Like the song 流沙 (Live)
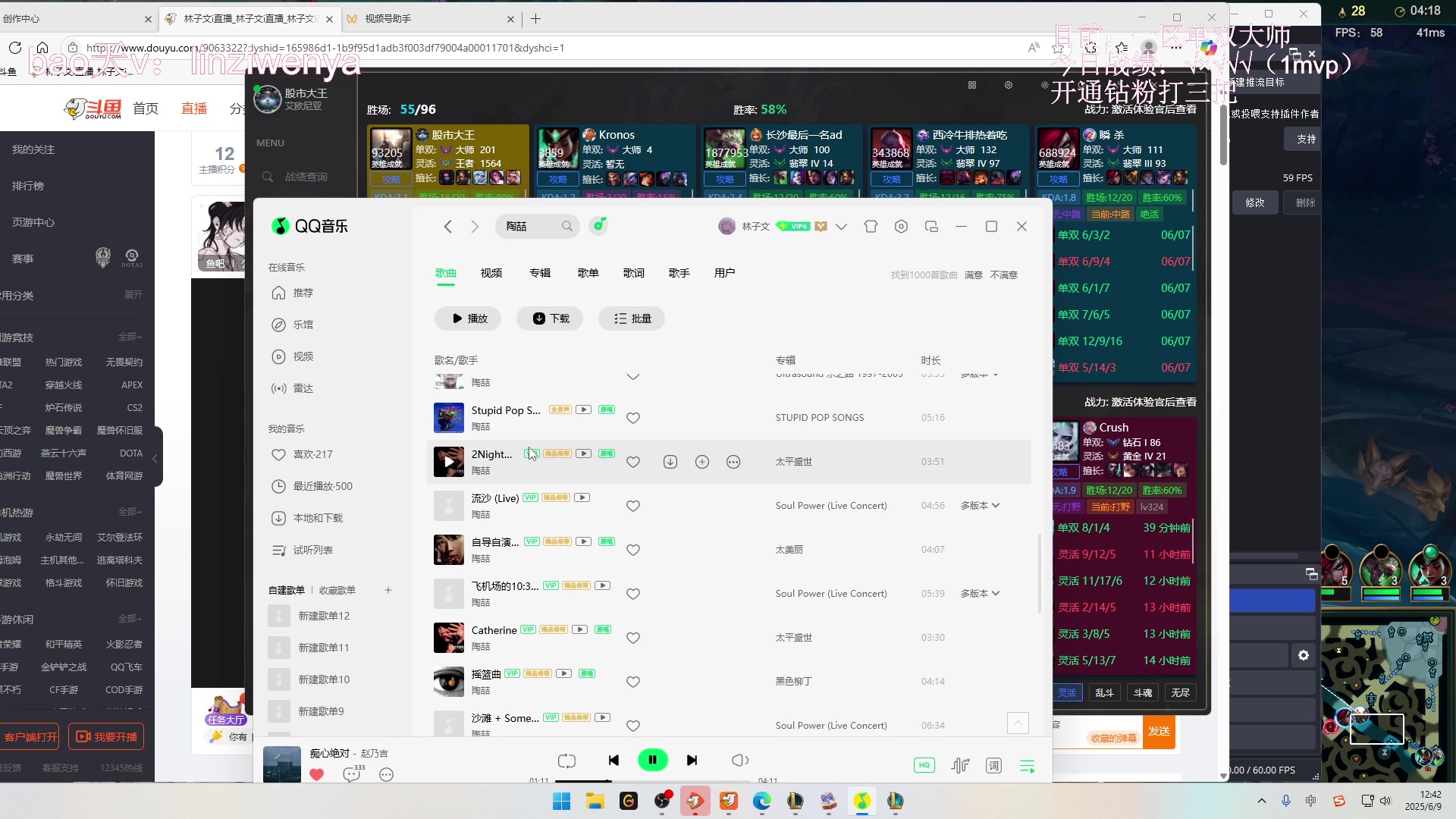This screenshot has height=819, width=1456. coord(633,506)
